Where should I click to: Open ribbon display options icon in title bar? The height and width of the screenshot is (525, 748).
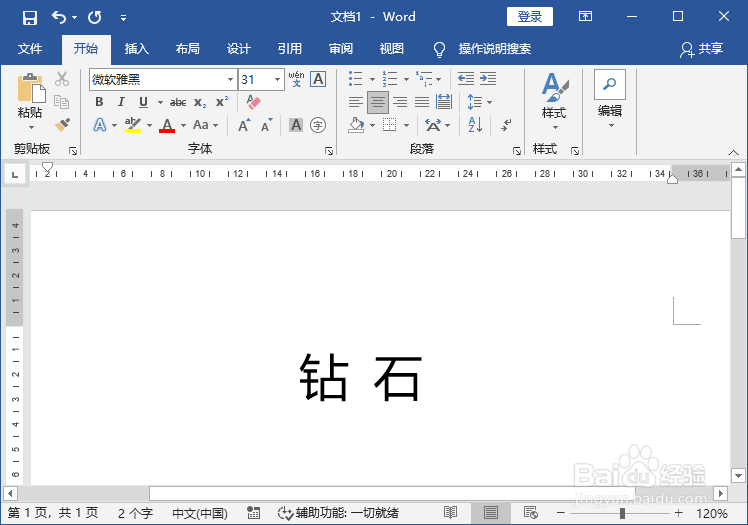pos(585,17)
